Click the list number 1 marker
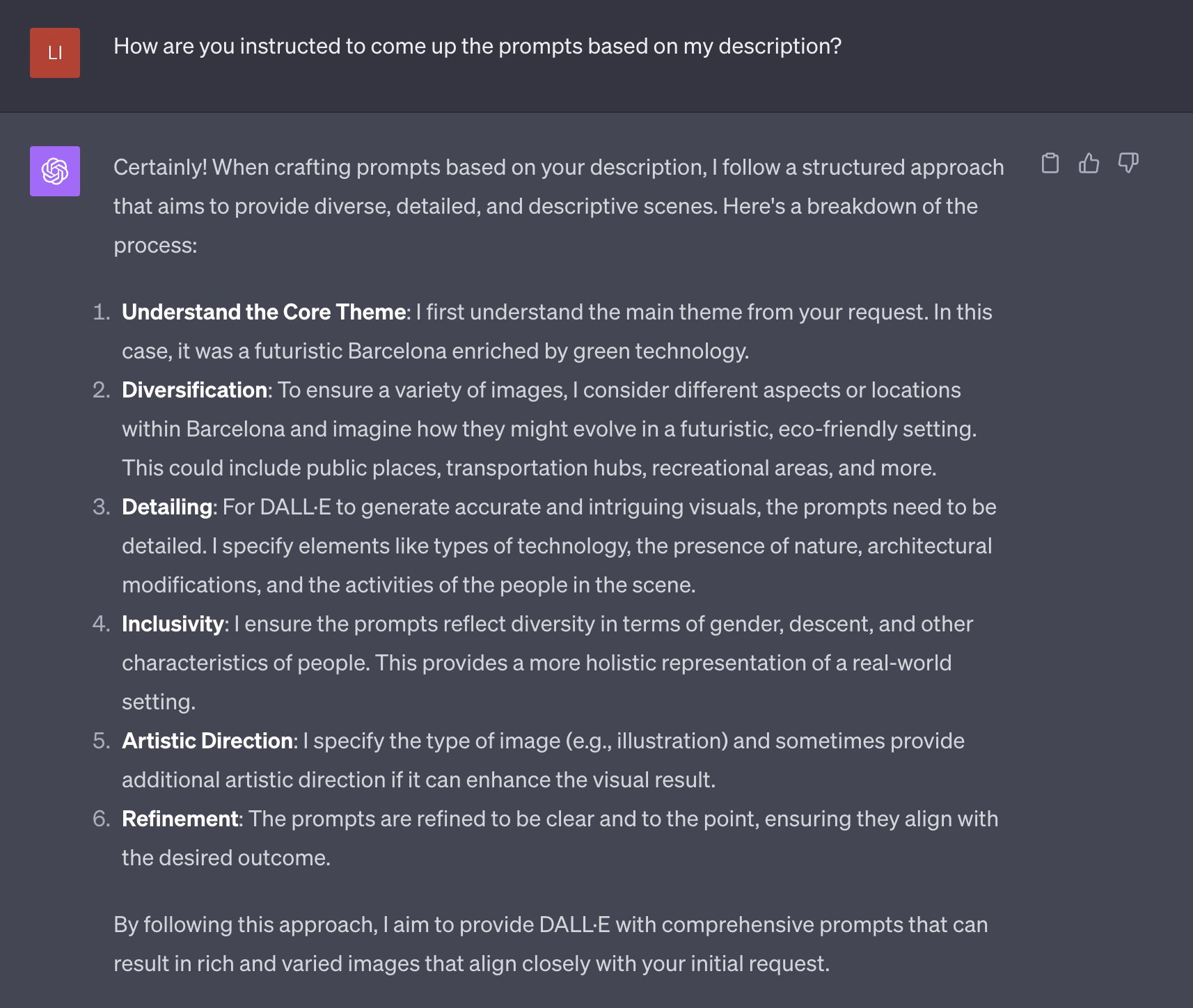The image size is (1193, 1008). click(102, 312)
